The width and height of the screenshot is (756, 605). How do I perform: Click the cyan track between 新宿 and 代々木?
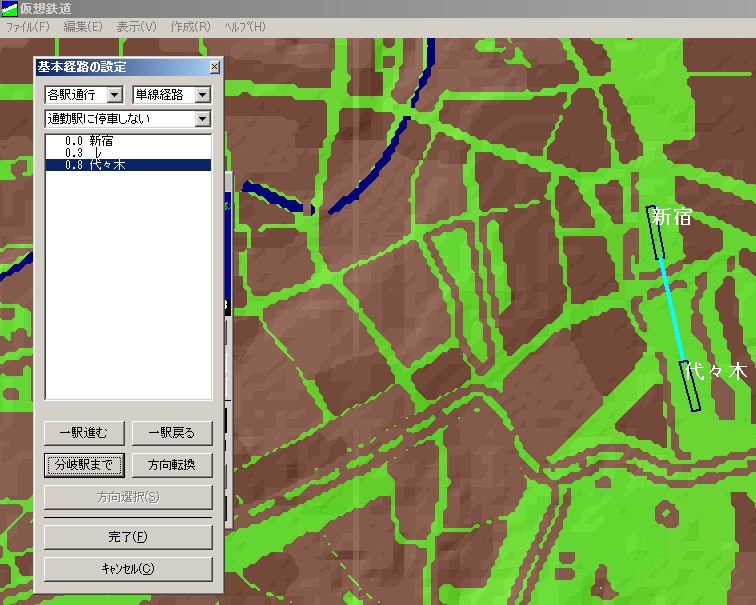point(673,310)
